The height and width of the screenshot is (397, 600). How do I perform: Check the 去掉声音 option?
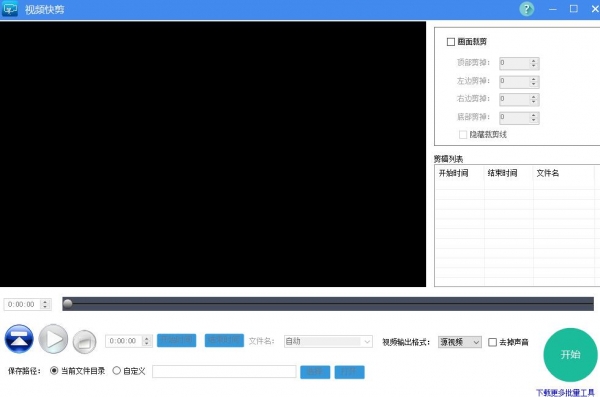492,342
